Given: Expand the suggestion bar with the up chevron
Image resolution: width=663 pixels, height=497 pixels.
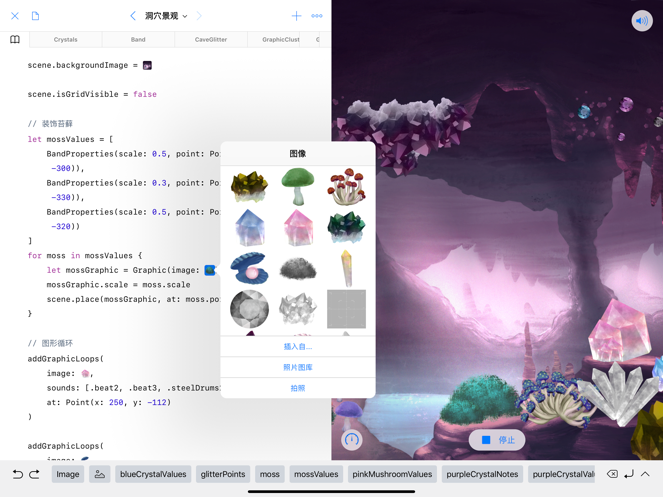Looking at the screenshot, I should [646, 474].
